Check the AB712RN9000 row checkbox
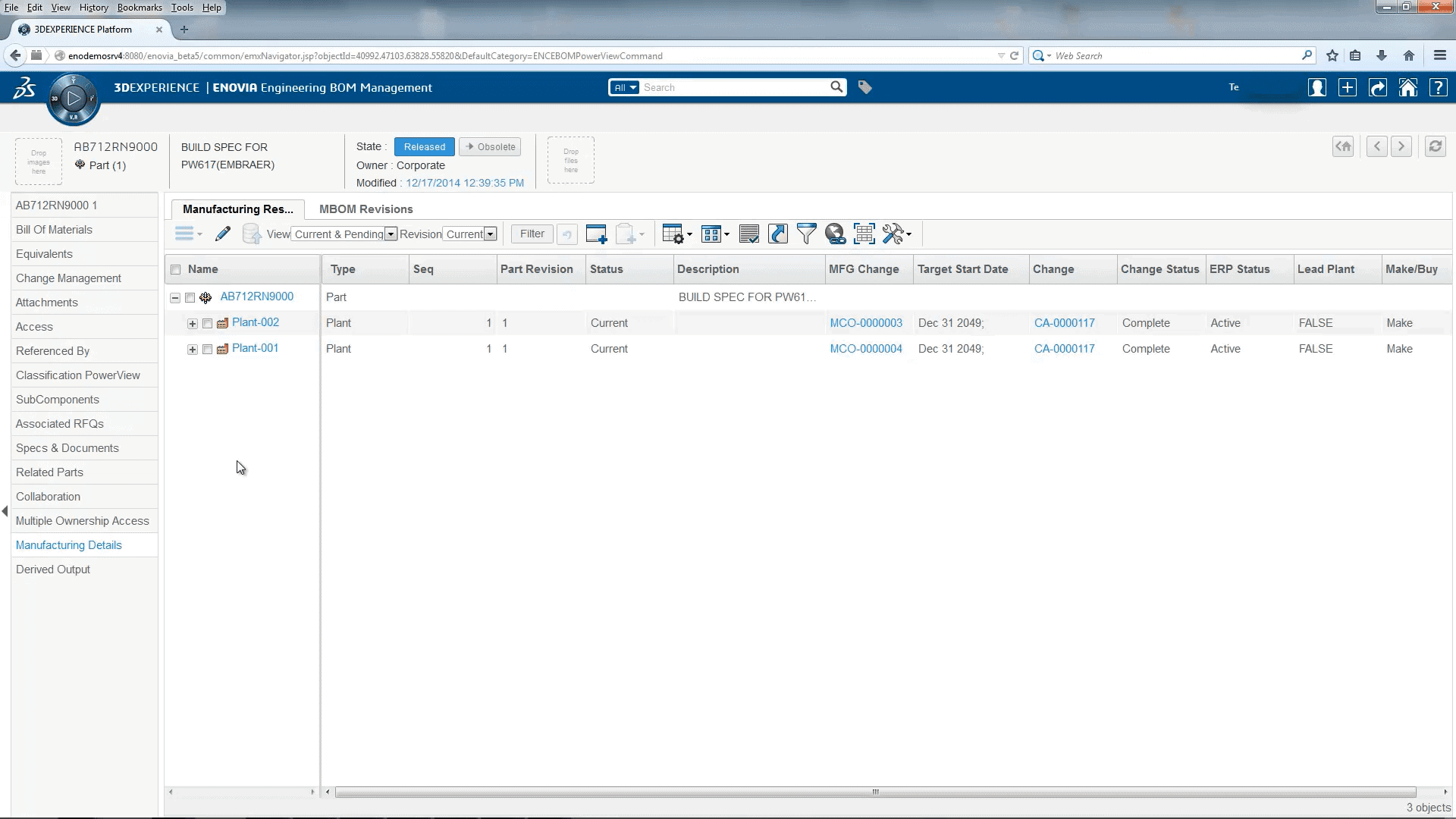 pyautogui.click(x=190, y=298)
